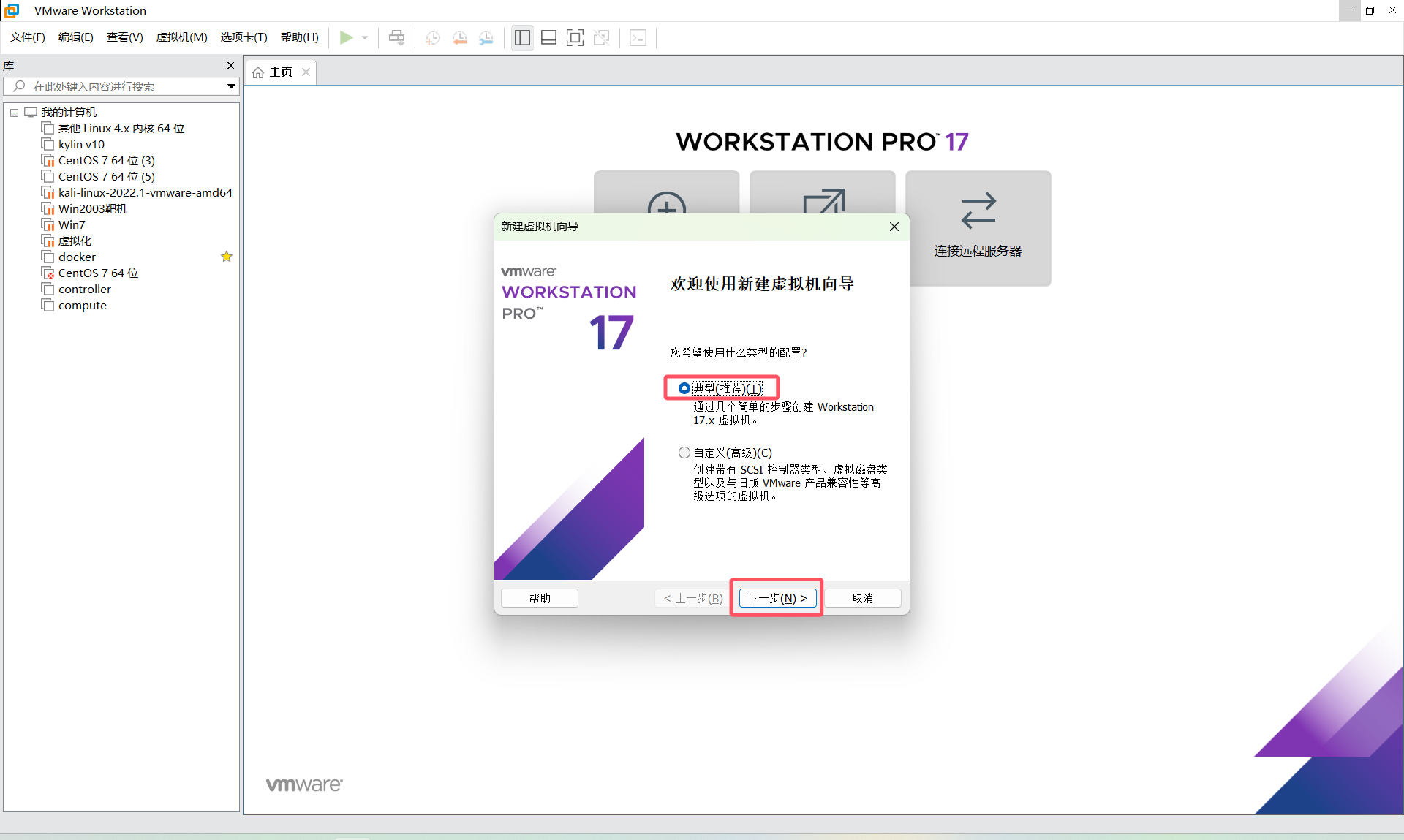
Task: Collapse the 我的计算机 tree node
Action: (x=14, y=113)
